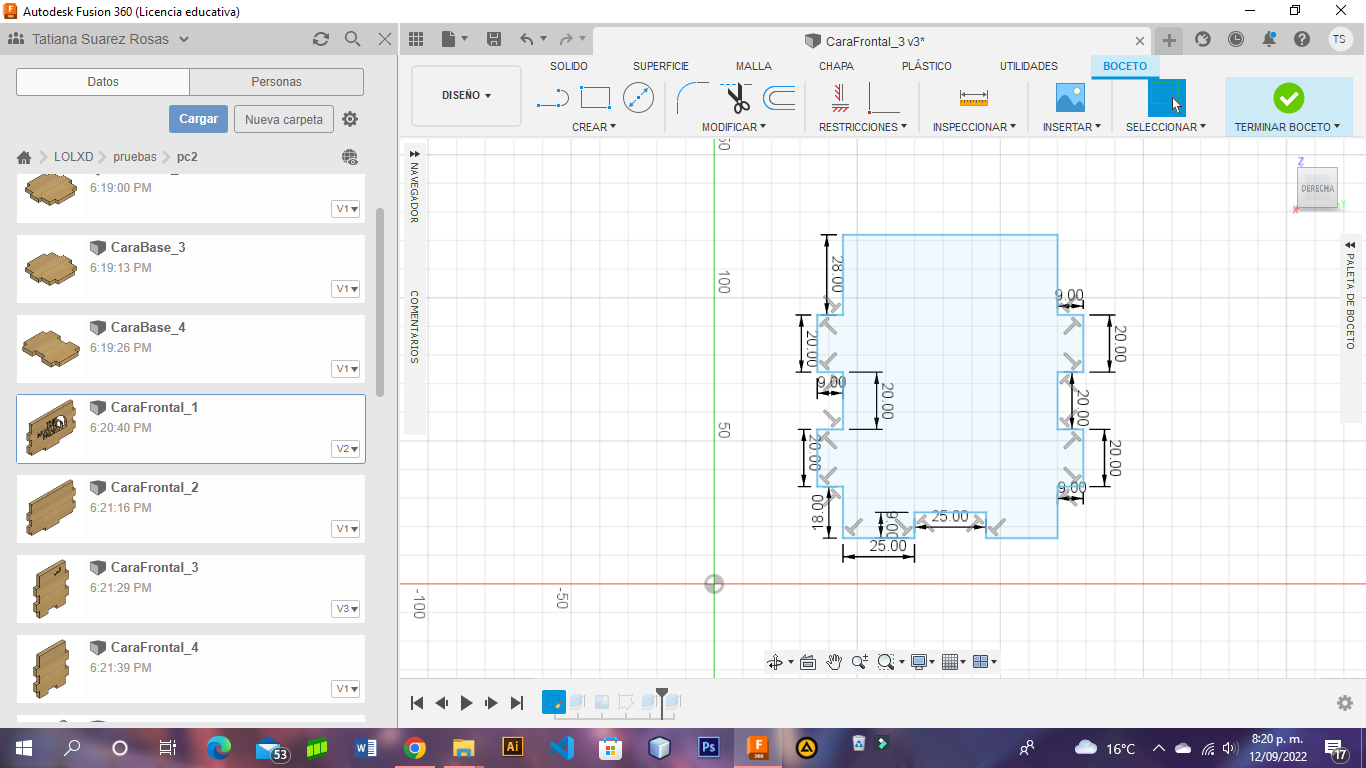1366x768 pixels.
Task: Open the DISEÑO workspace dropdown
Action: pos(467,96)
